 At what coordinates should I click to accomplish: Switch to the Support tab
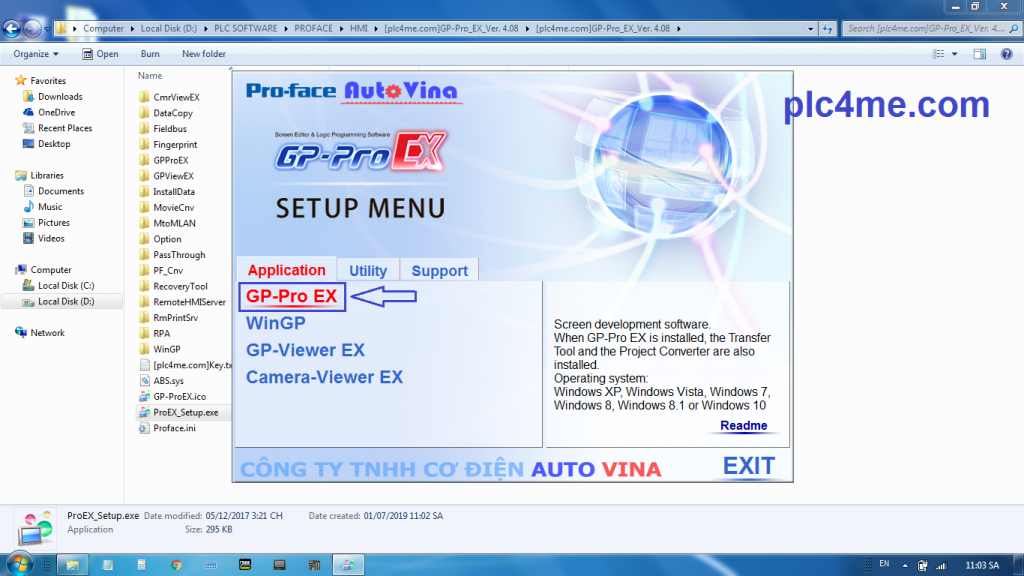[439, 270]
